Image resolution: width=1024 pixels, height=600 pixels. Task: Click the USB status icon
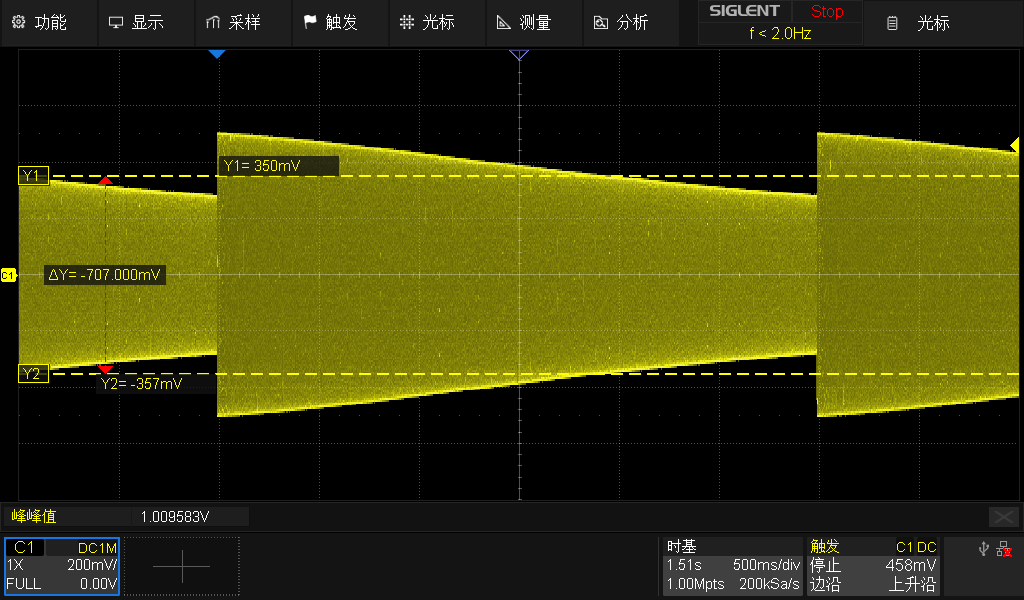coord(984,548)
